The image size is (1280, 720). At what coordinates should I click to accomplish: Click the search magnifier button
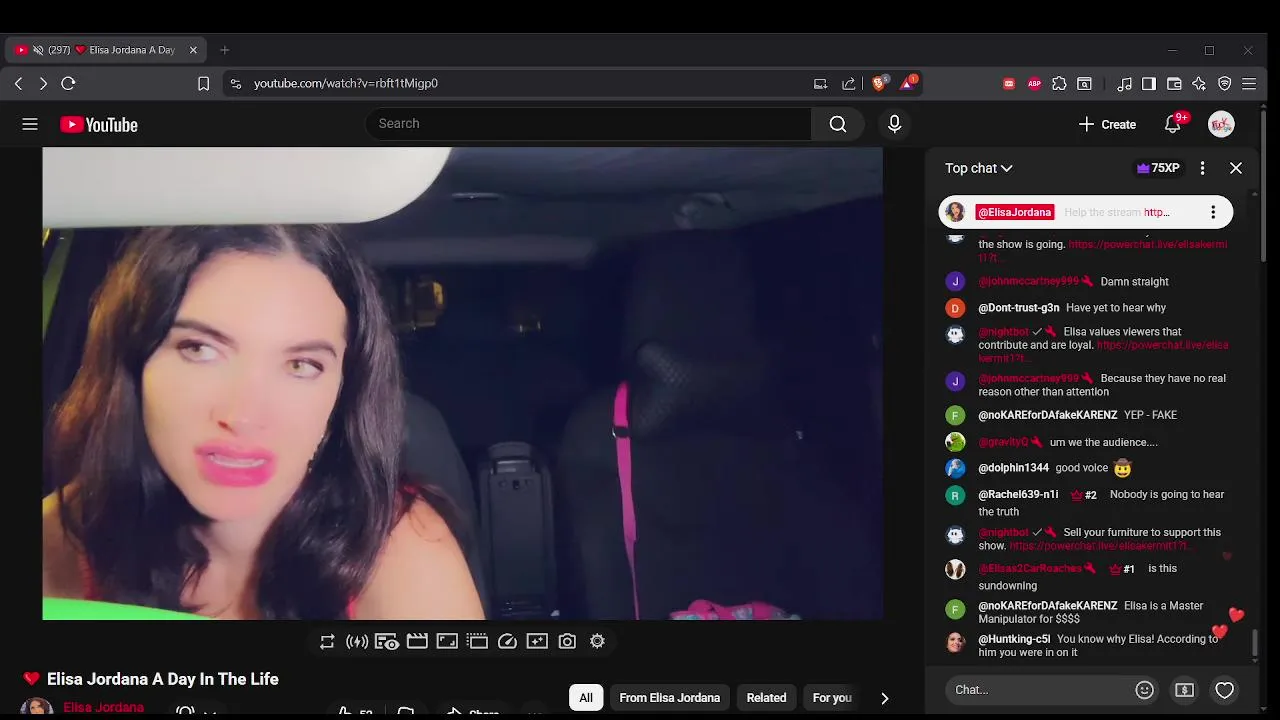[838, 124]
